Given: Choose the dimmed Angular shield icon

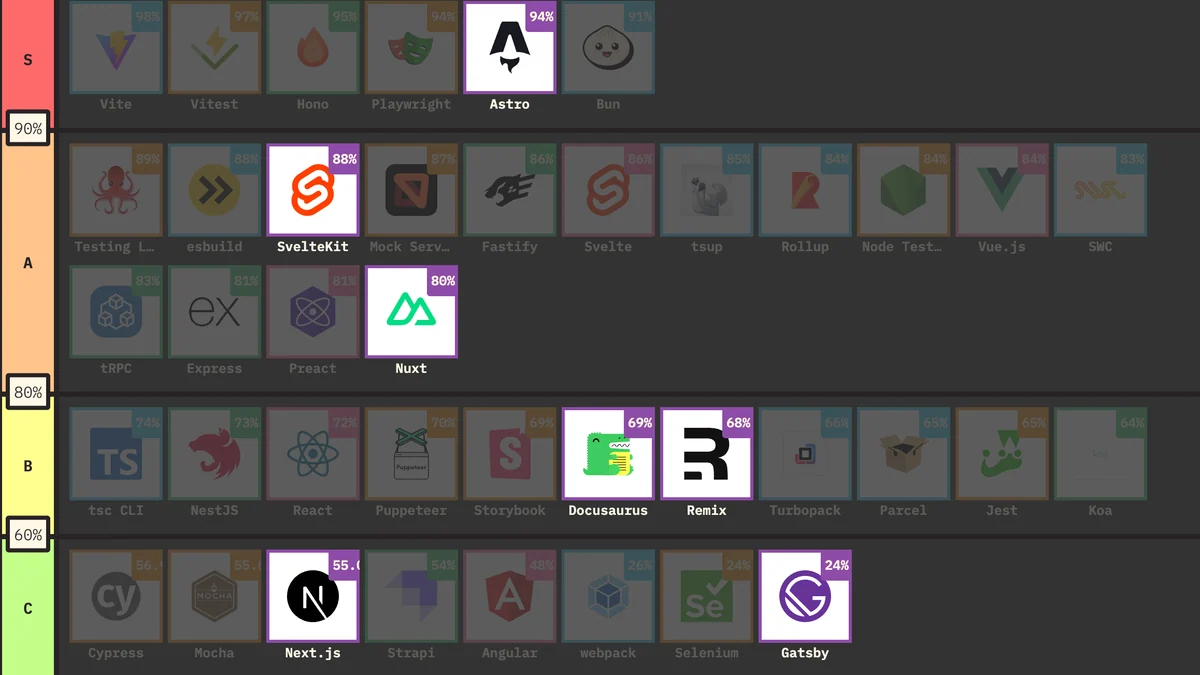Looking at the screenshot, I should [510, 596].
